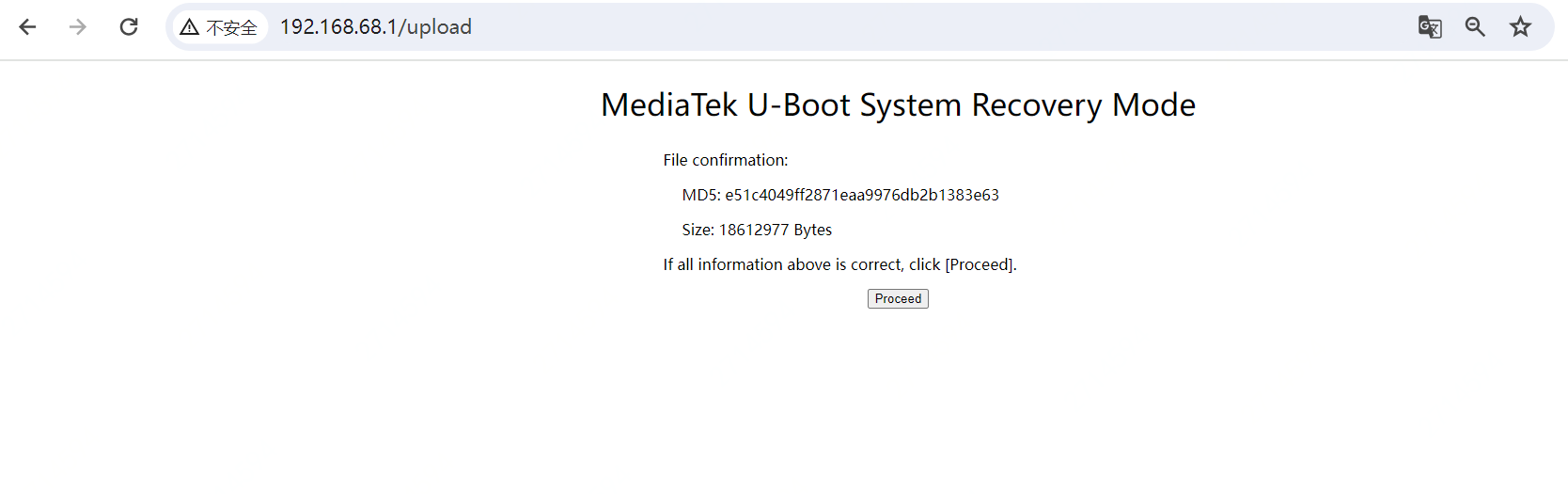Click the forward navigation arrow
The height and width of the screenshot is (494, 1568).
pos(78,27)
